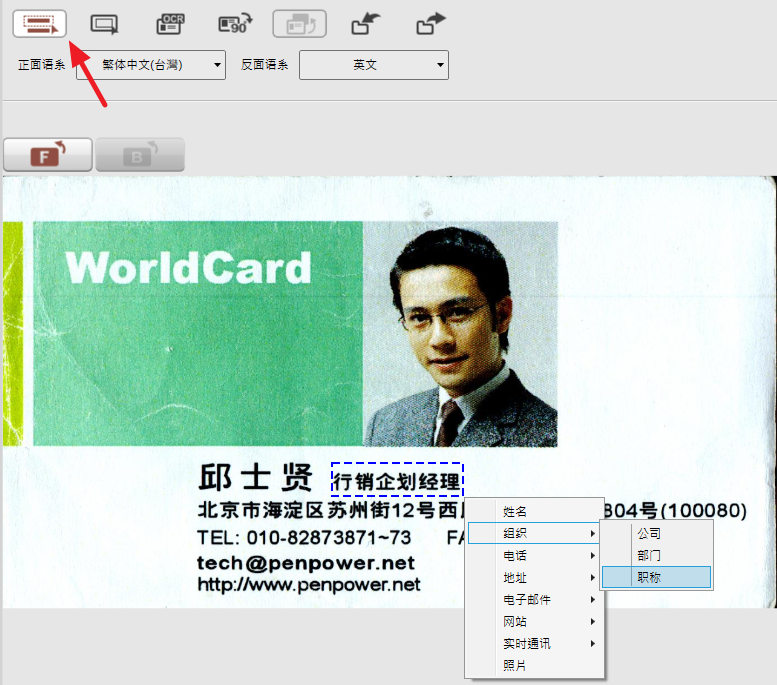This screenshot has width=777, height=685.
Task: Choose 姓名 from the context menu
Action: click(515, 511)
